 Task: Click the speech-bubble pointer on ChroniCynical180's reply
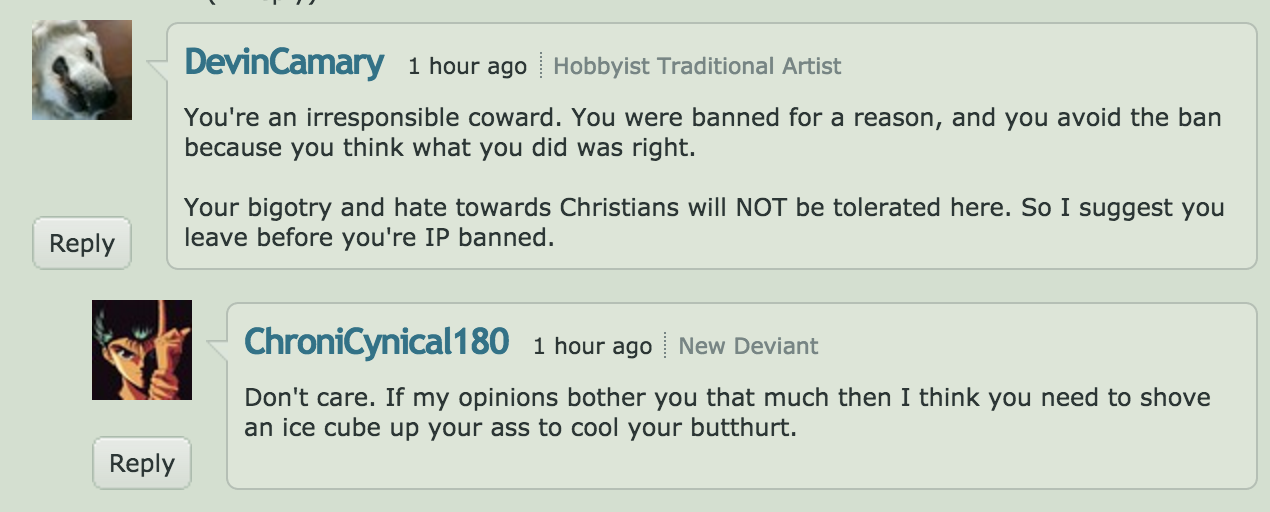click(217, 348)
